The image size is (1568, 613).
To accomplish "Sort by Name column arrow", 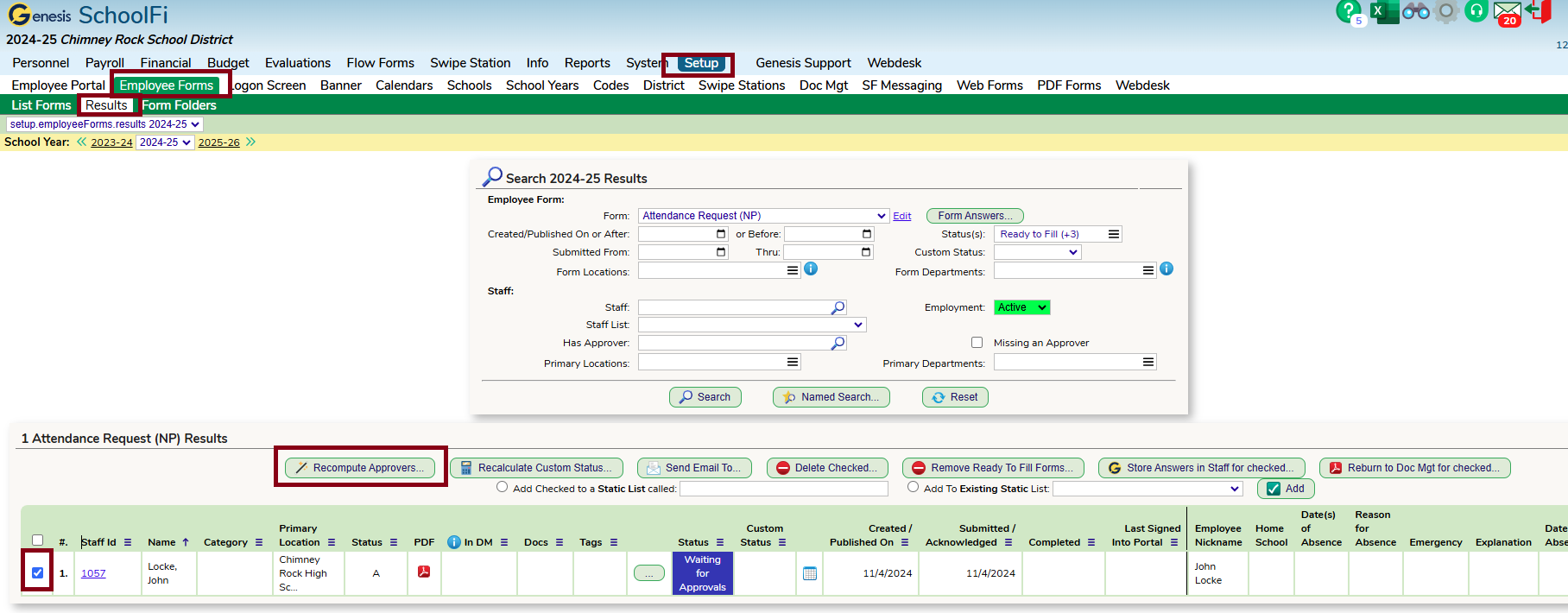I will click(x=186, y=542).
